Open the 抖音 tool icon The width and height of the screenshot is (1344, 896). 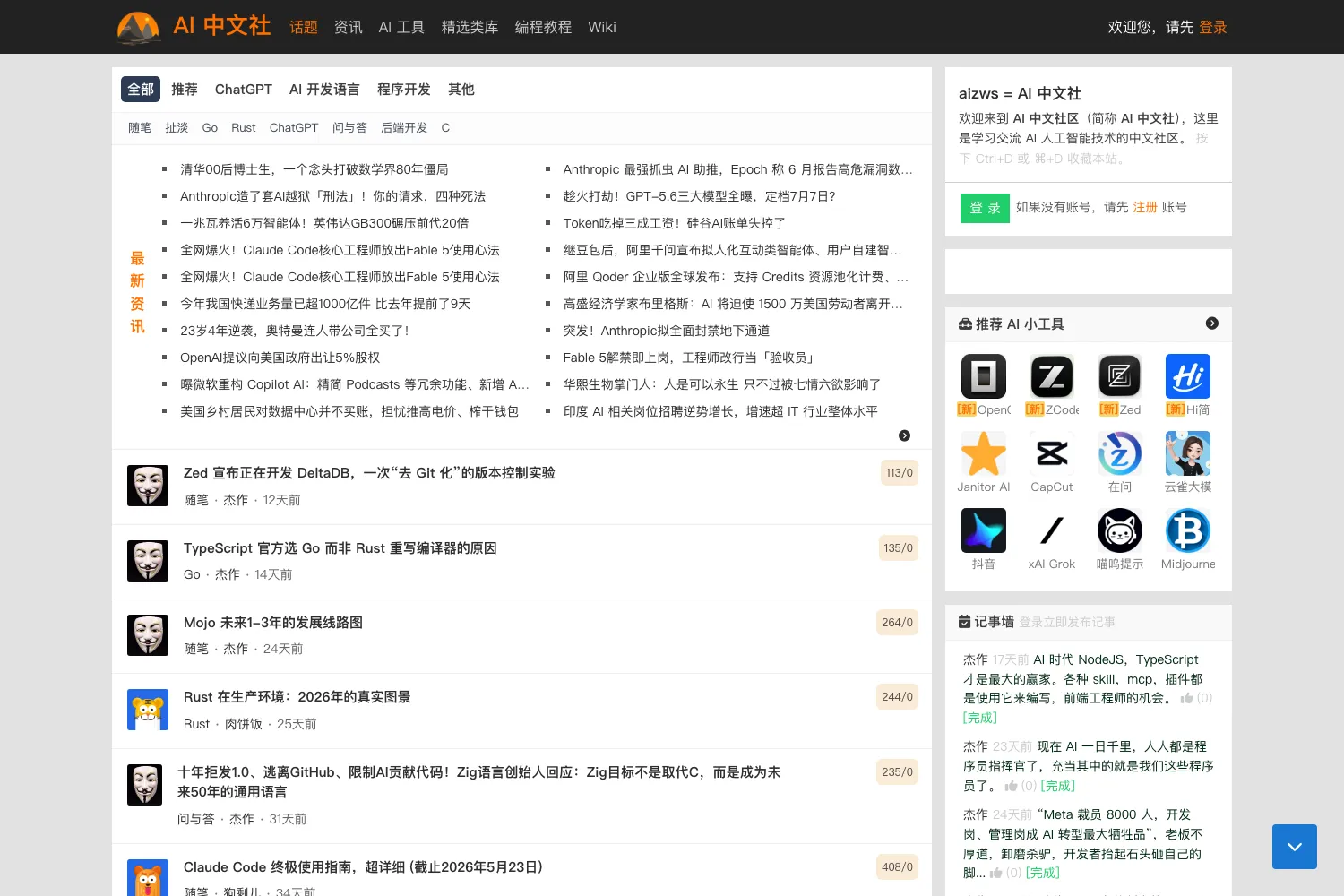[x=984, y=530]
